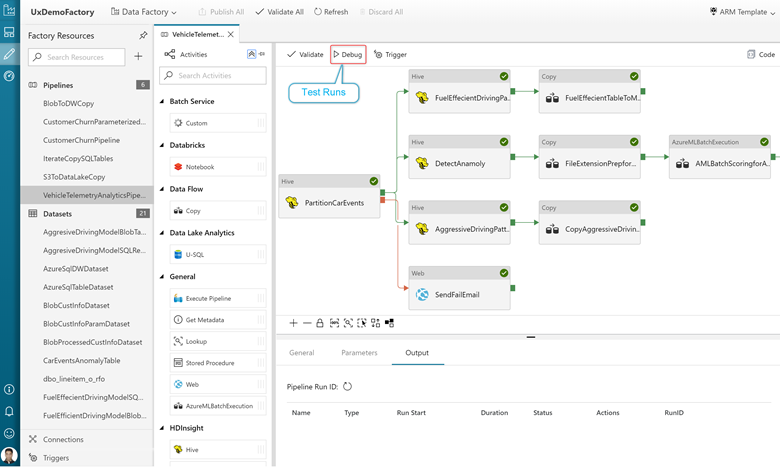The height and width of the screenshot is (467, 780).
Task: Switch to the Output tab
Action: coord(417,353)
